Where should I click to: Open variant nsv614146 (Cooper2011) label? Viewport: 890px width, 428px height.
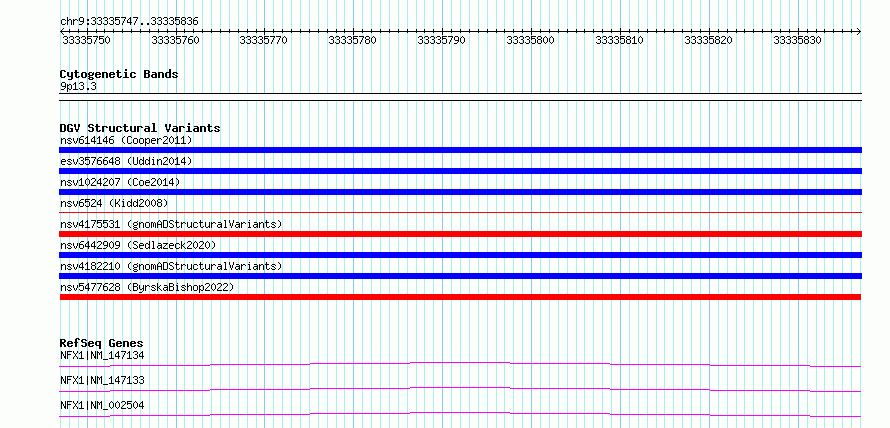pyautogui.click(x=126, y=140)
